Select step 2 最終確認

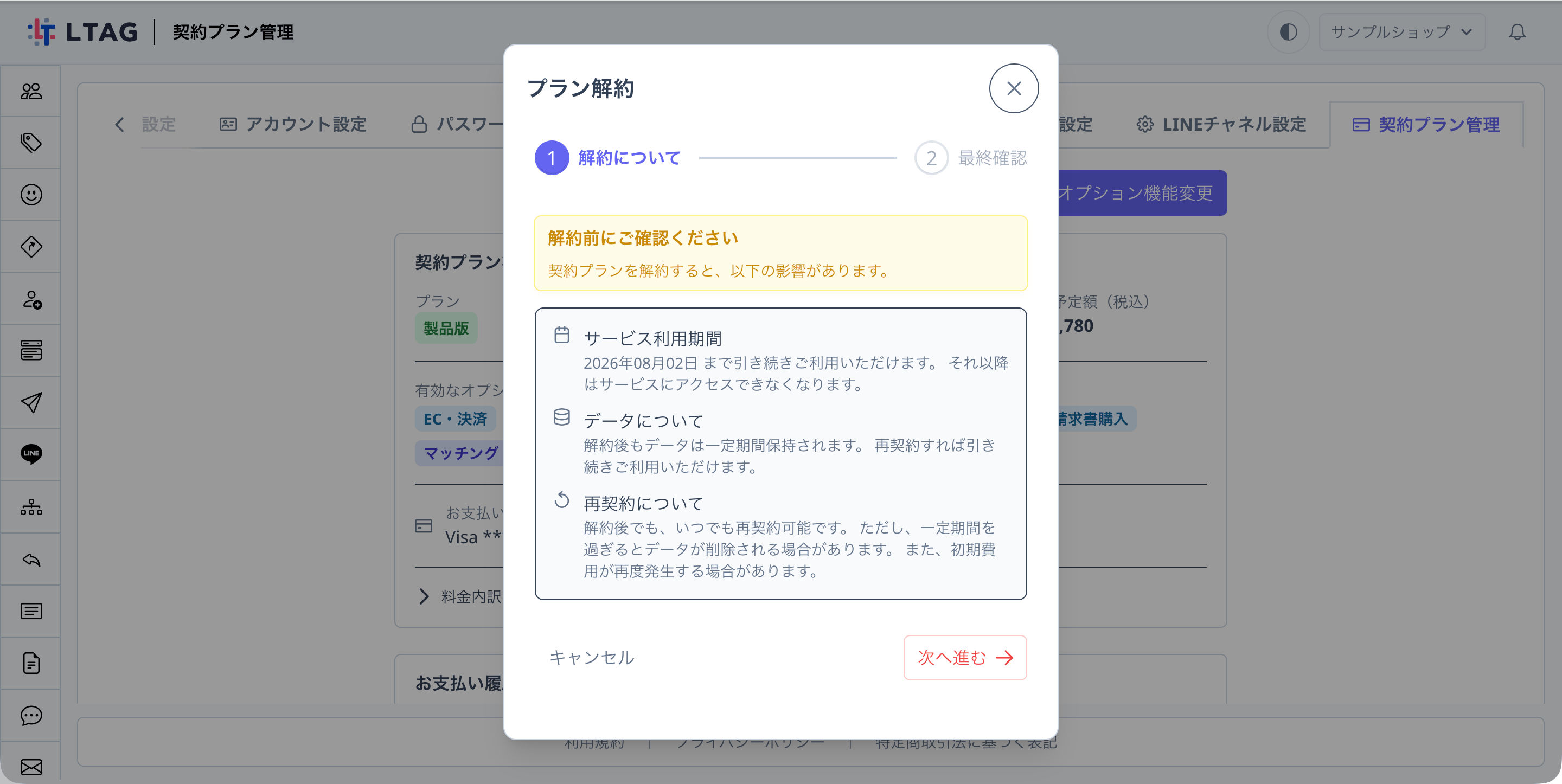tap(971, 158)
